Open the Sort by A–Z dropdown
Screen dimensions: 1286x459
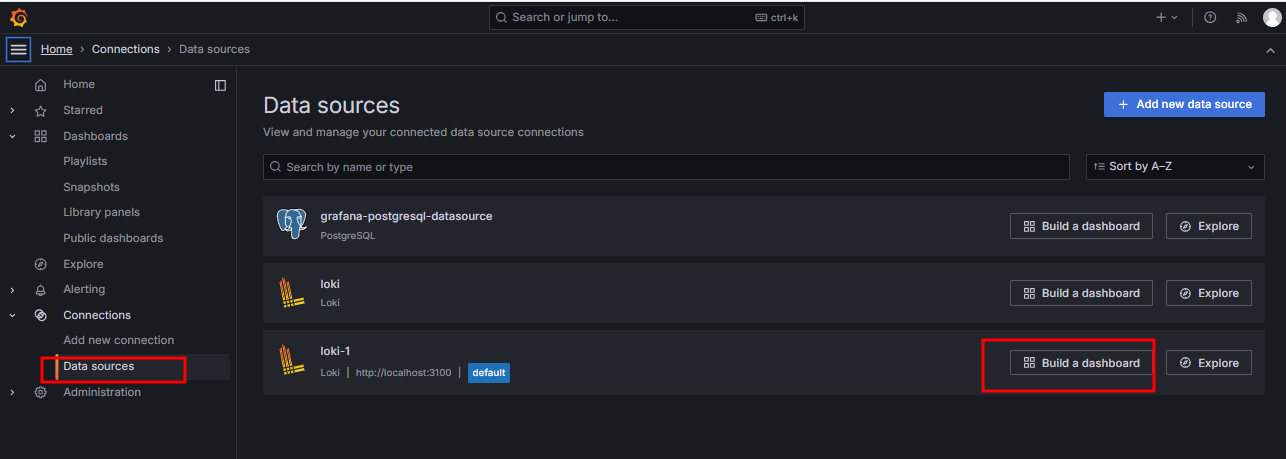1175,167
